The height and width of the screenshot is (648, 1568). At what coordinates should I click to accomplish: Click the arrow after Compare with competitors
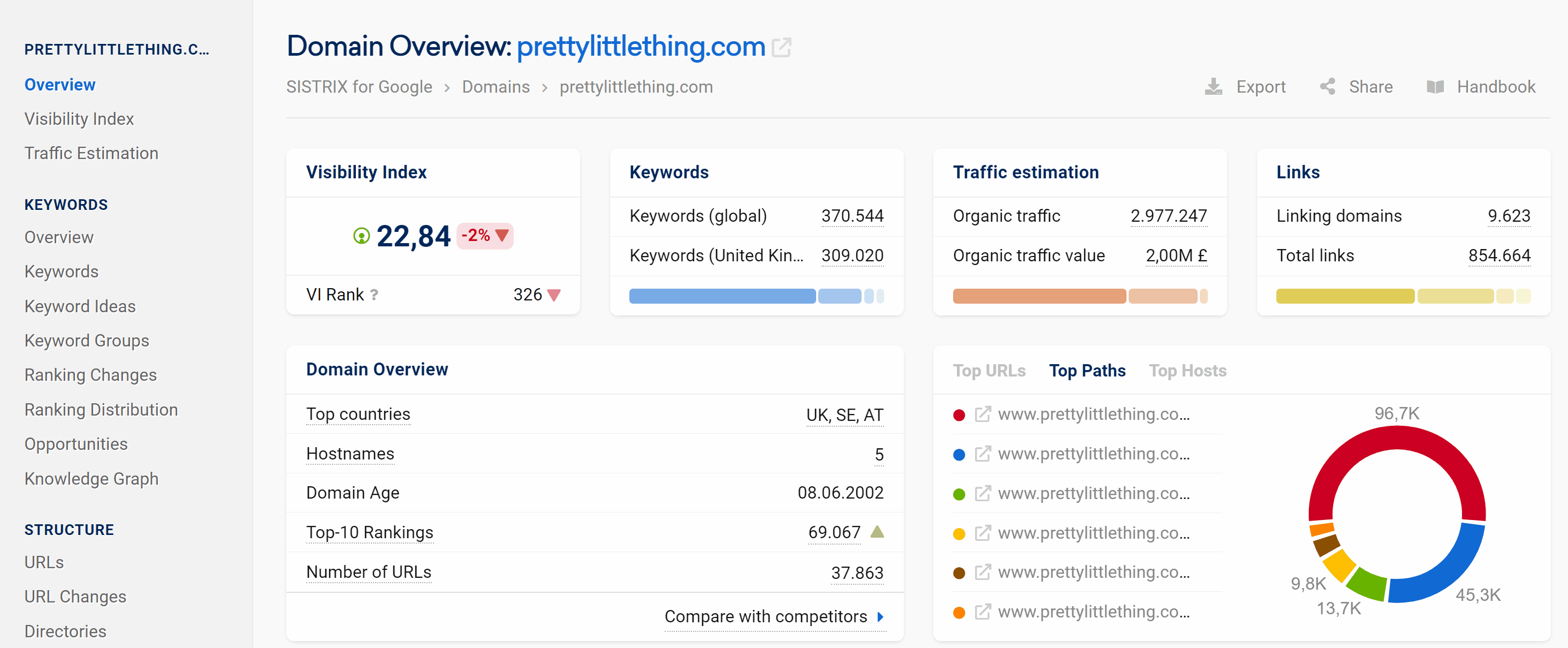click(880, 617)
